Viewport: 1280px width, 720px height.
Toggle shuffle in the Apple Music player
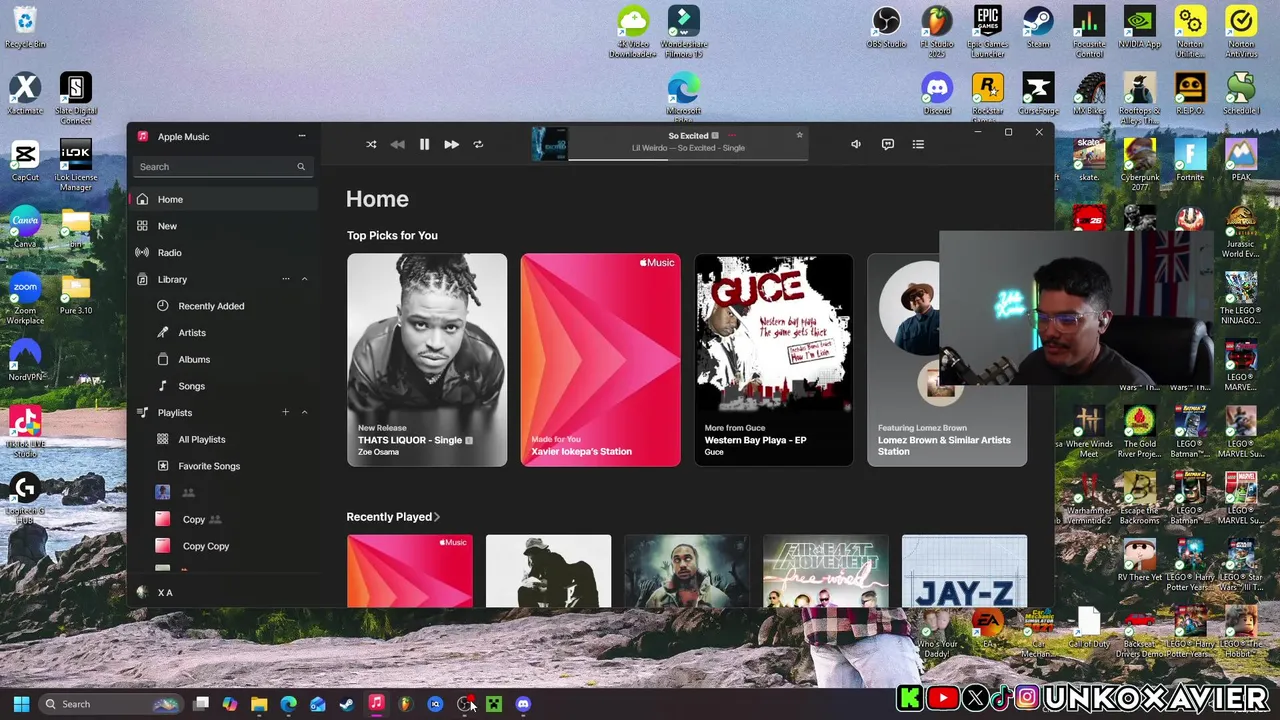pos(371,144)
